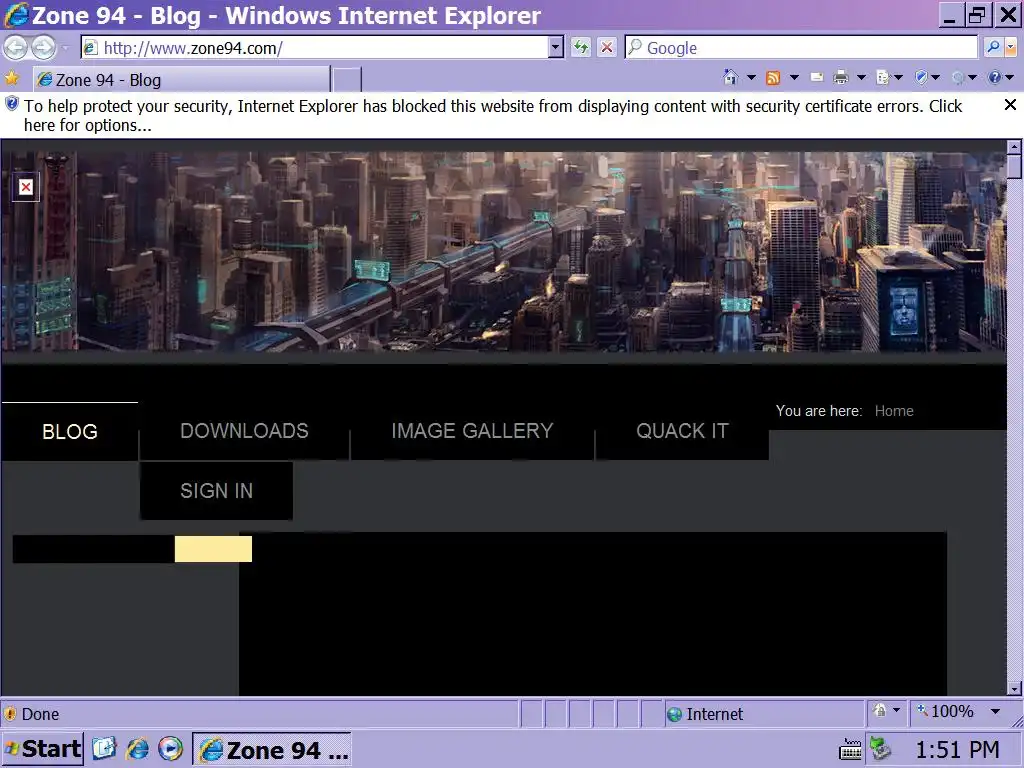Viewport: 1024px width, 768px height.
Task: Expand the Help dropdown arrow
Action: [x=1010, y=78]
